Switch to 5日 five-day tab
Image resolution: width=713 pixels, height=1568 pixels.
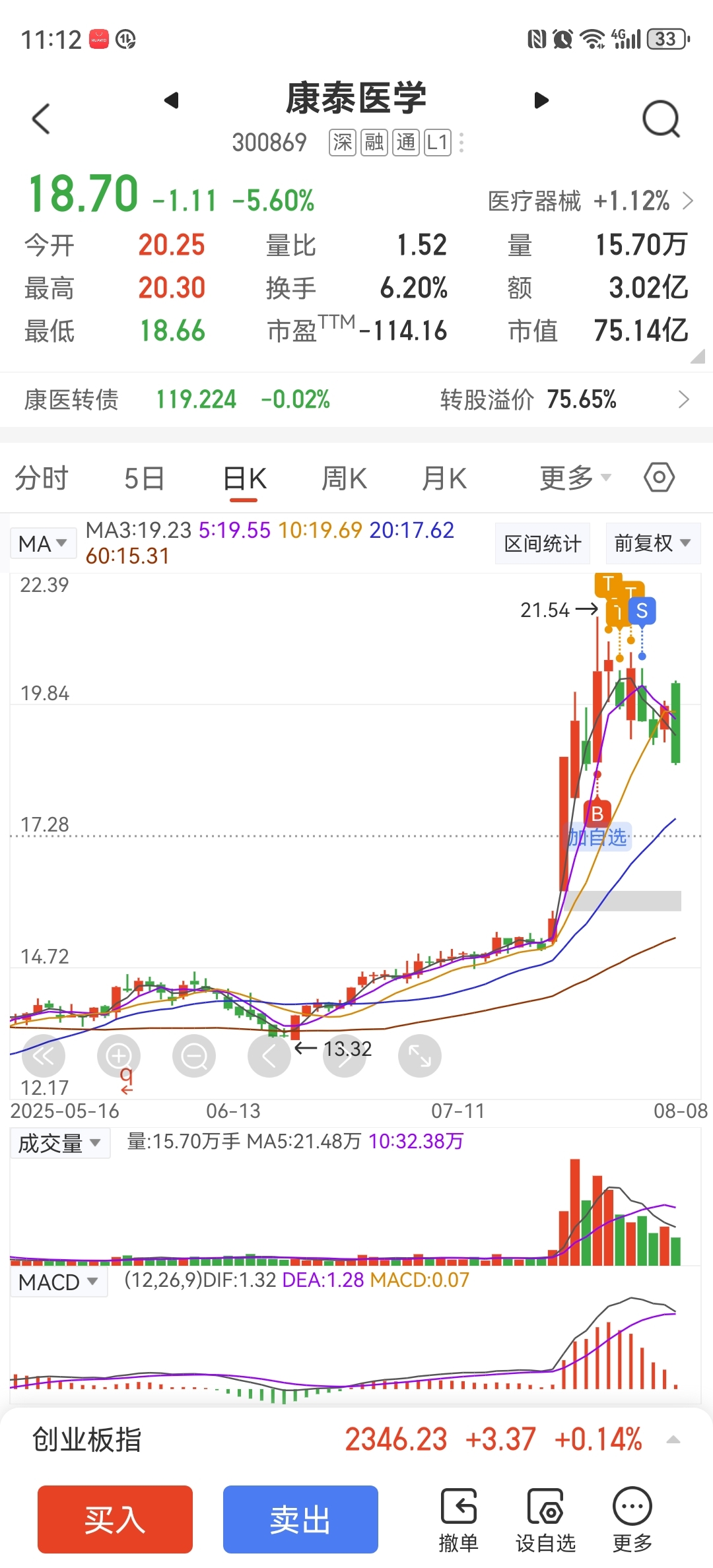pyautogui.click(x=144, y=478)
